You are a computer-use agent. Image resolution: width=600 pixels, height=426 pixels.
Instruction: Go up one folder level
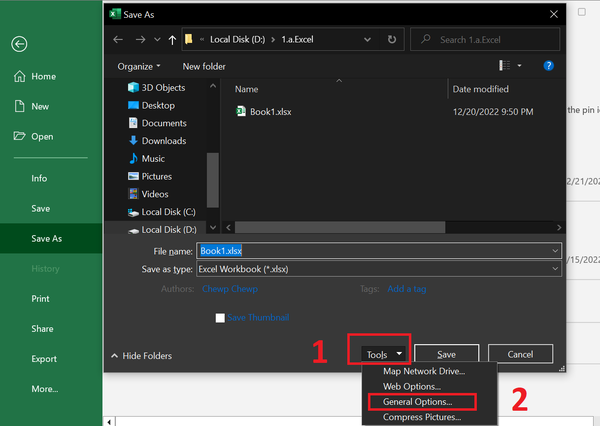tap(172, 40)
